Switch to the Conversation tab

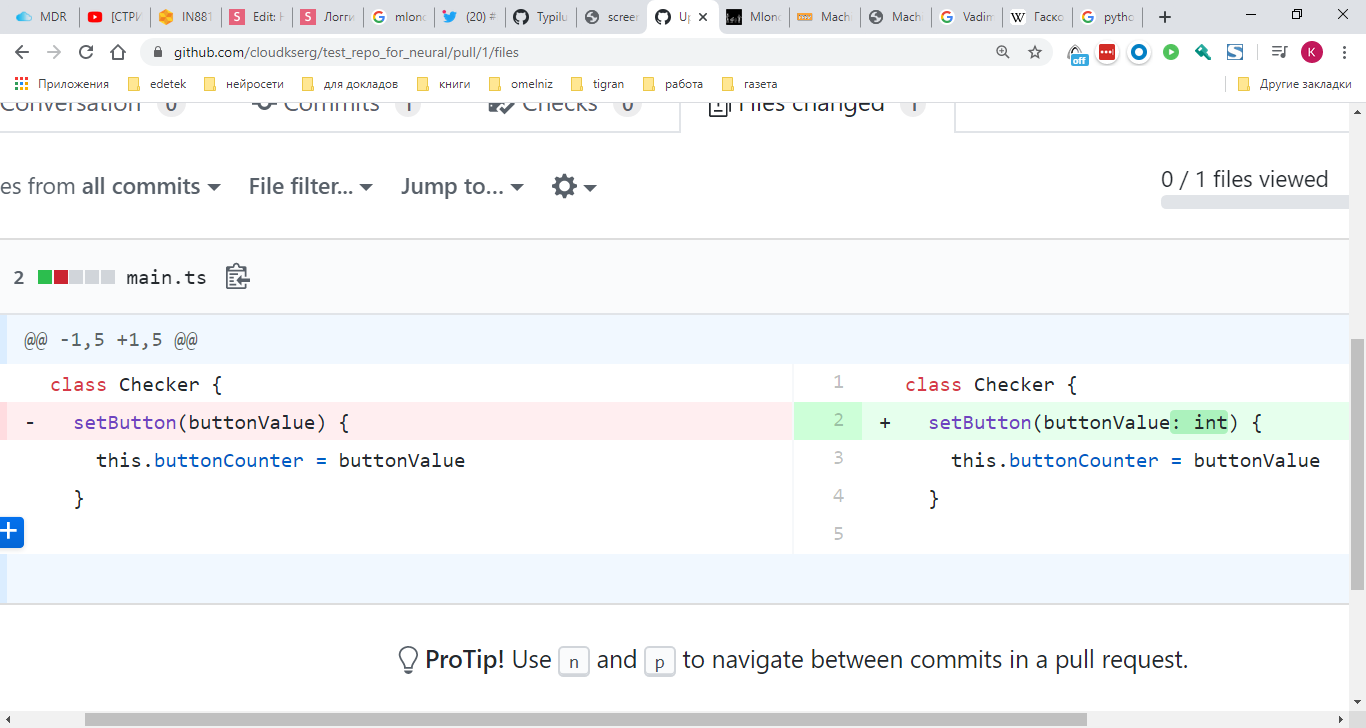(x=93, y=106)
